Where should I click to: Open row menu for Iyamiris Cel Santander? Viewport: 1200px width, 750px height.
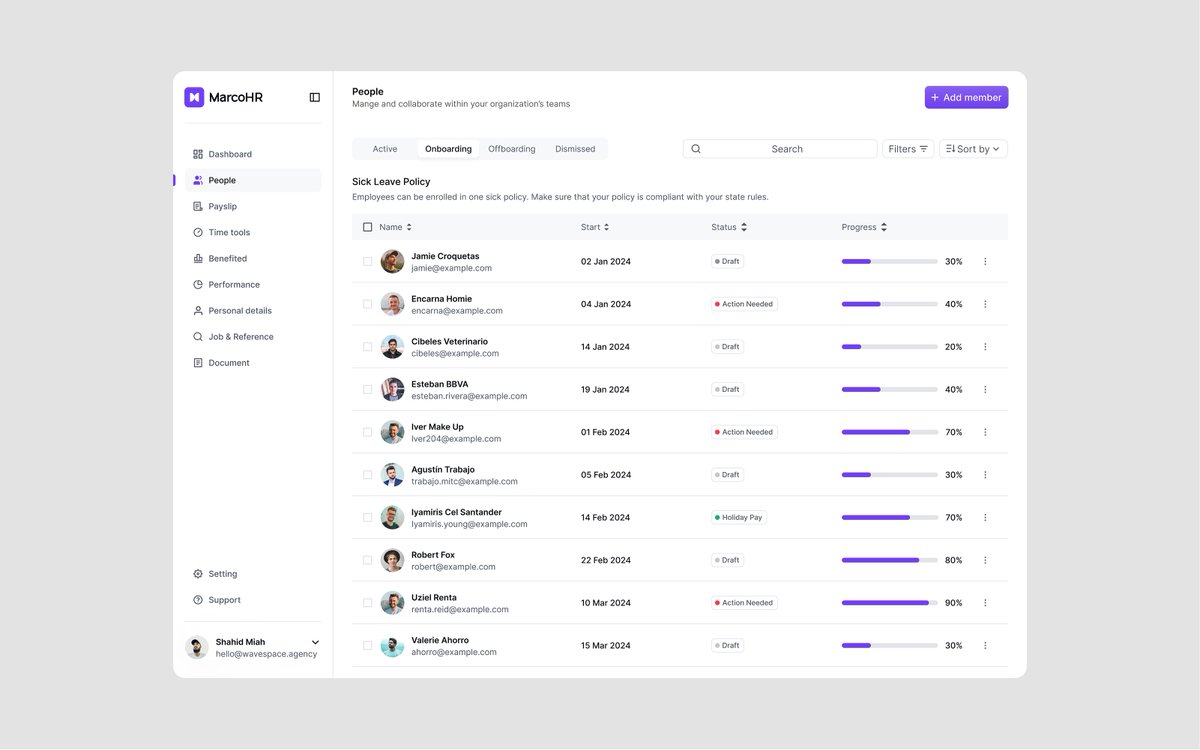(985, 517)
